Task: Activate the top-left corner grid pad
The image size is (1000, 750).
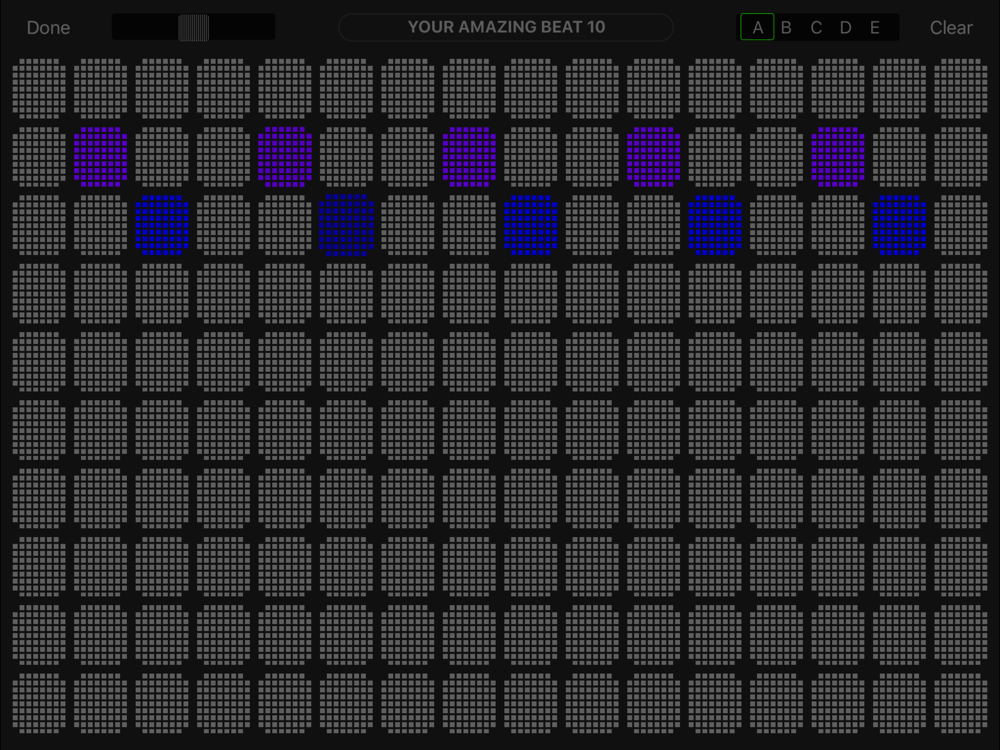Action: pyautogui.click(x=40, y=88)
